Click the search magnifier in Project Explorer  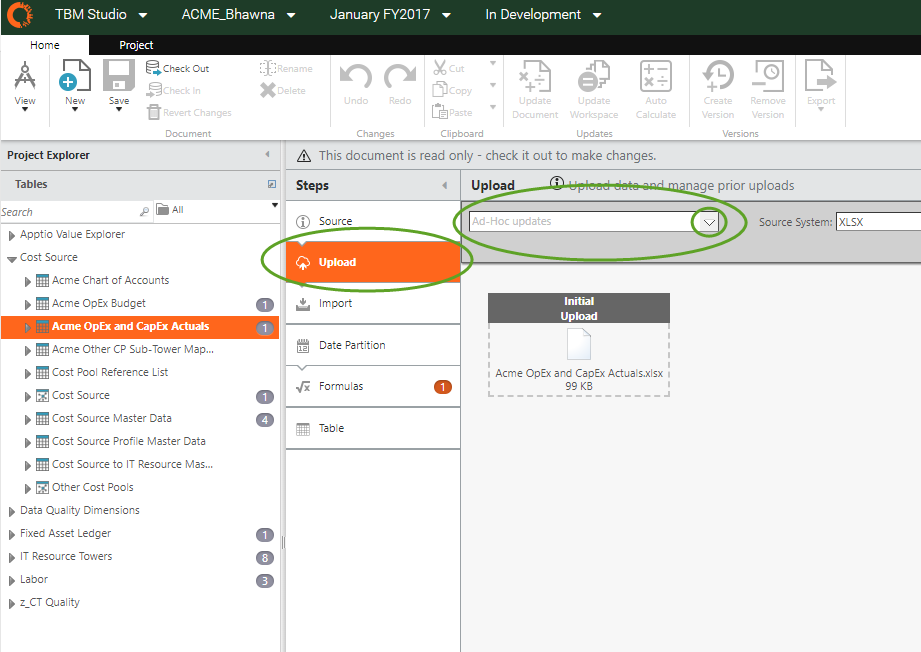pyautogui.click(x=144, y=211)
